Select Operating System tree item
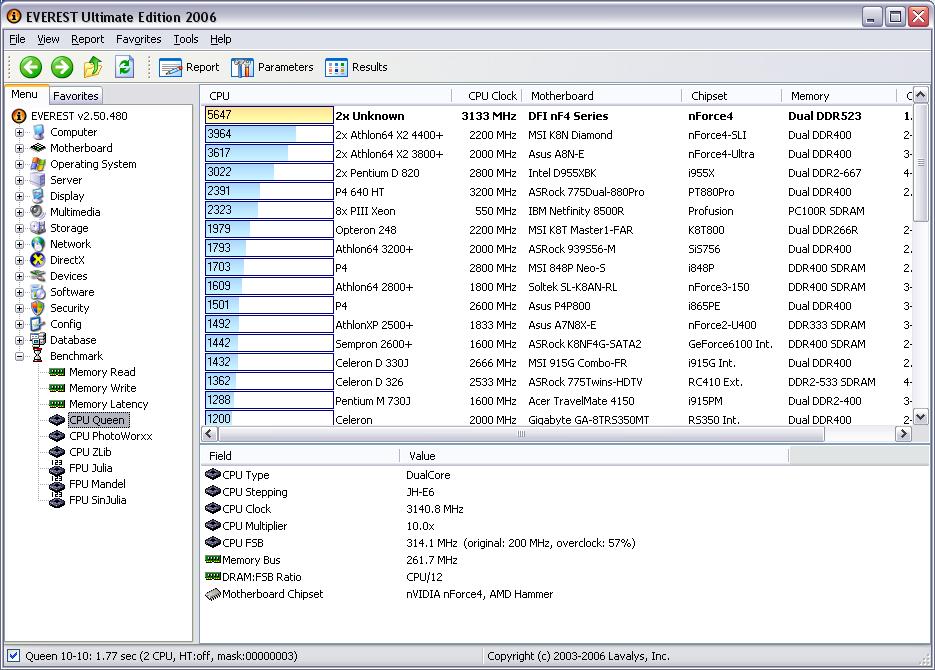This screenshot has width=935, height=670. [93, 165]
